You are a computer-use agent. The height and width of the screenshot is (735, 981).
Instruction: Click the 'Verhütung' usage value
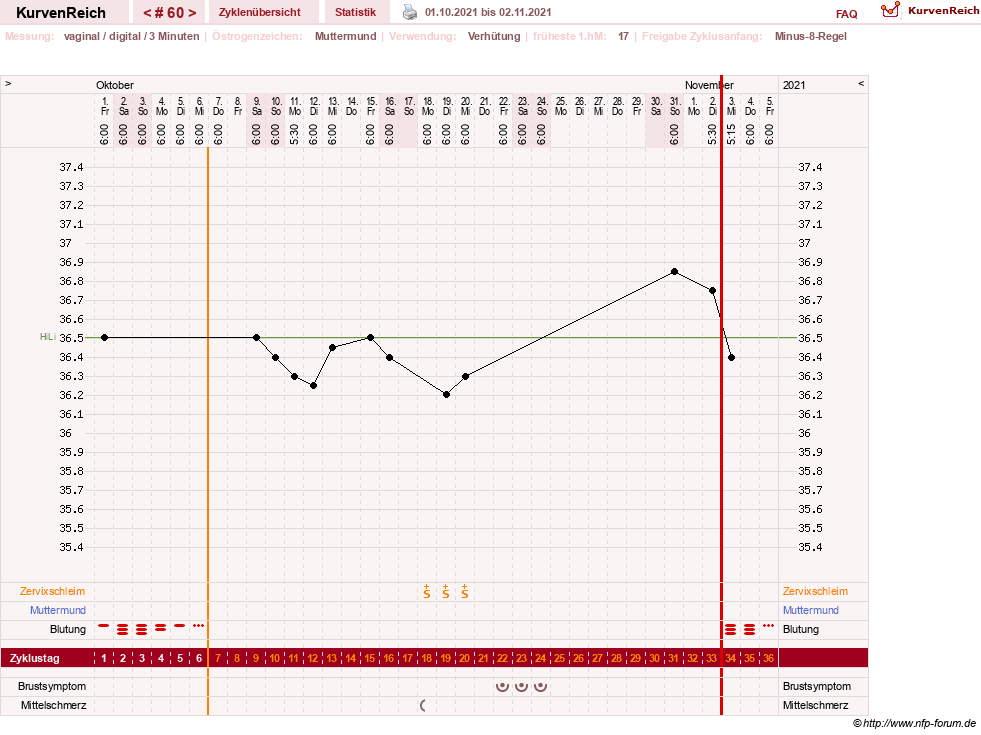(494, 36)
